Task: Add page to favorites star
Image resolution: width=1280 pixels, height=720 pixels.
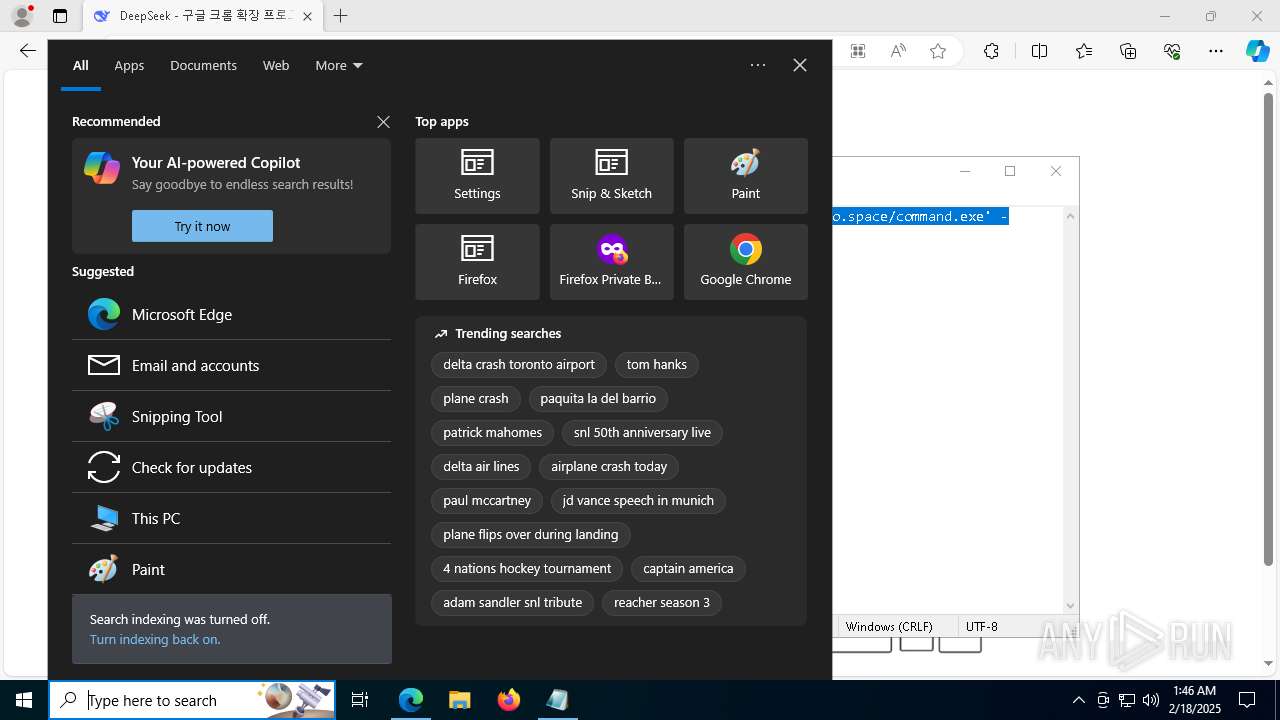Action: tap(938, 51)
